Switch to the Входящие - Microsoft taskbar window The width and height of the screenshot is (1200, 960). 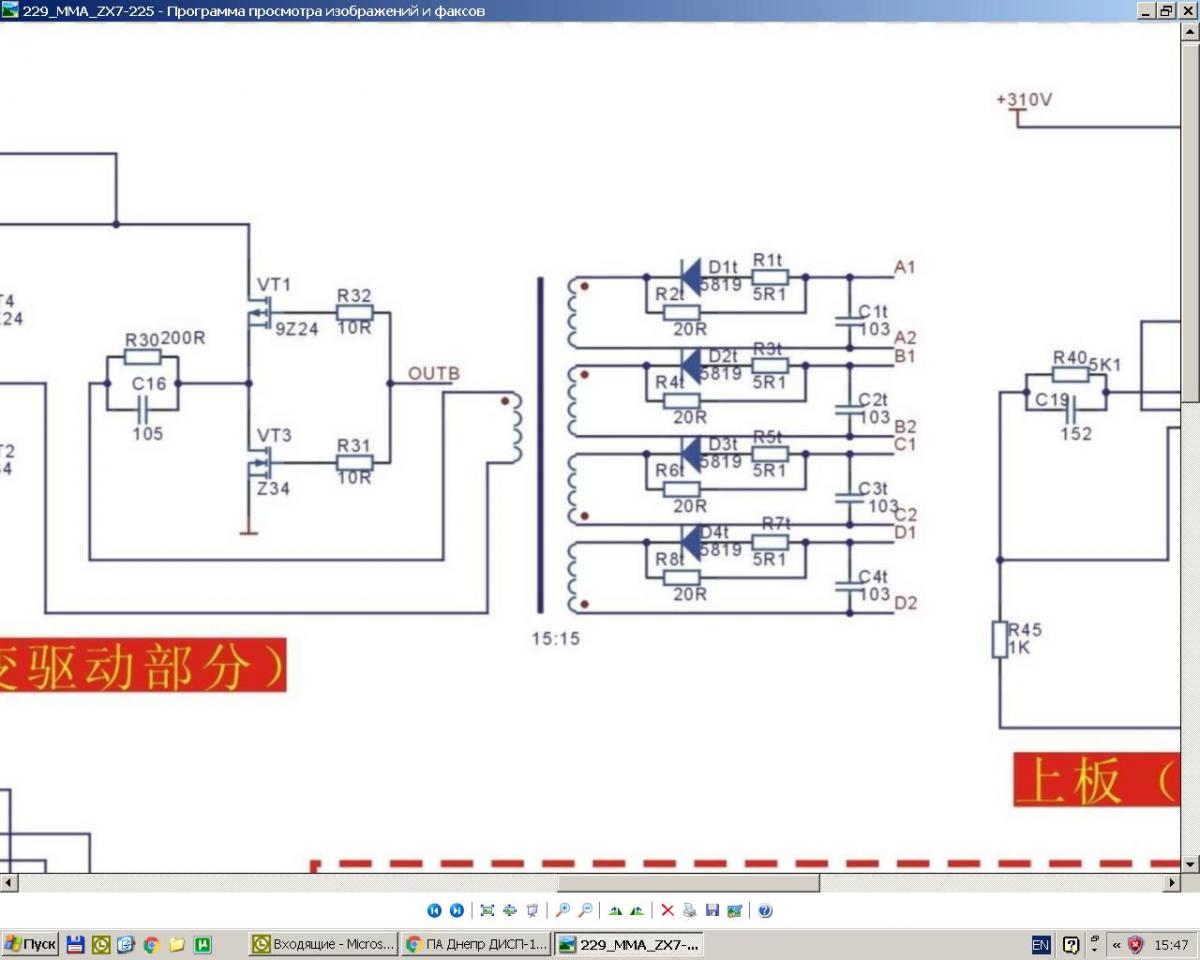click(323, 944)
